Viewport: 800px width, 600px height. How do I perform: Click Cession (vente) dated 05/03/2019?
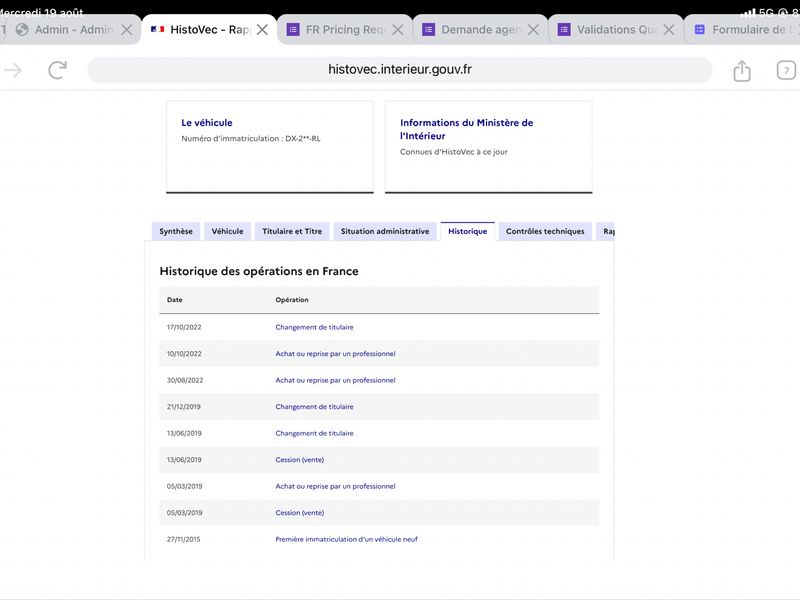[x=299, y=513]
